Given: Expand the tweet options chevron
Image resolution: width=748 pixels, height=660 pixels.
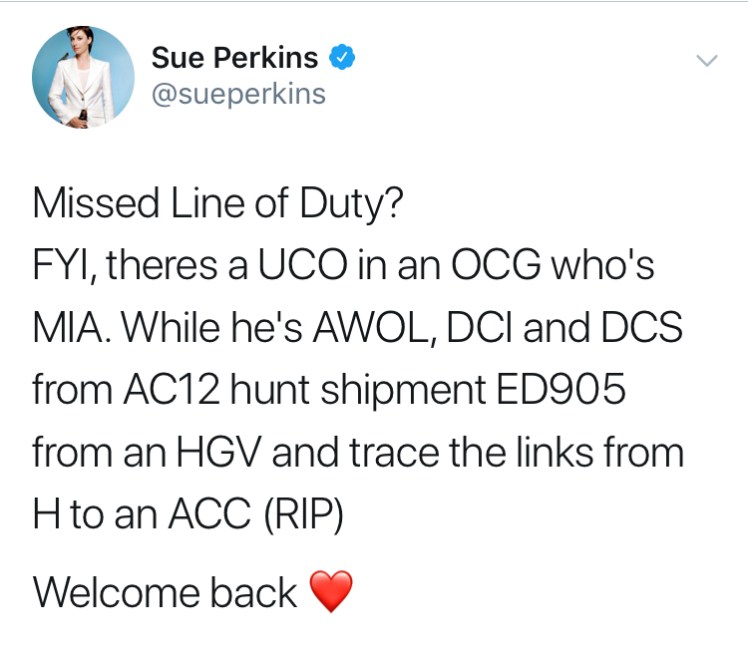Looking at the screenshot, I should click(706, 61).
